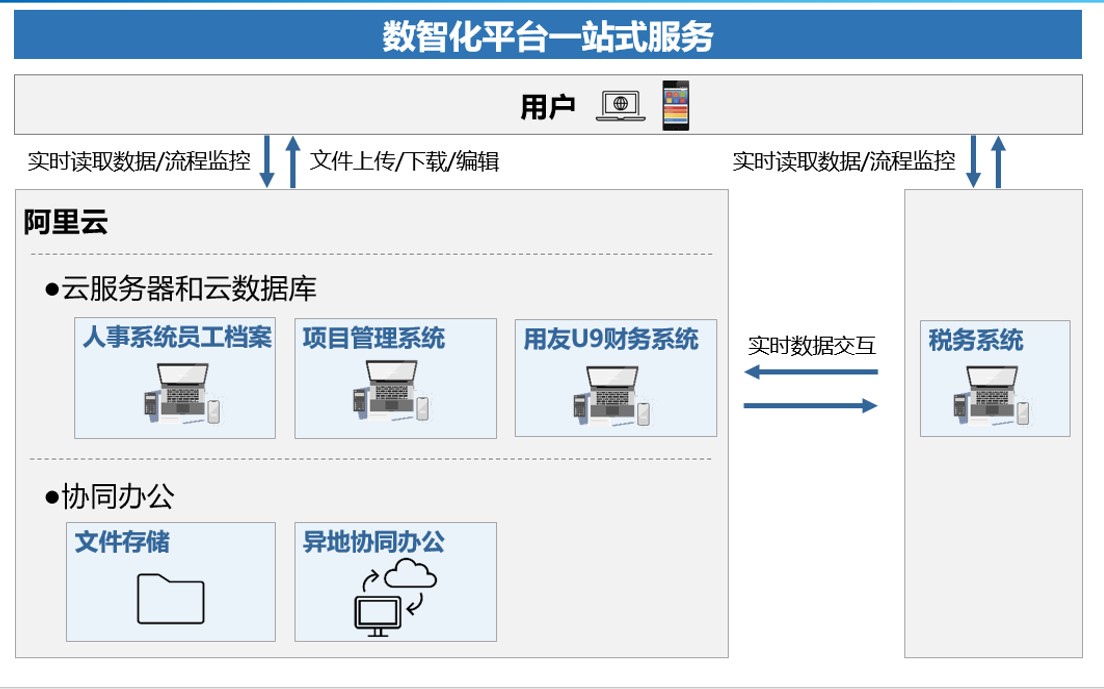This screenshot has width=1104, height=689.
Task: Select the 数智化平台一站式服务 title banner
Action: (x=548, y=36)
